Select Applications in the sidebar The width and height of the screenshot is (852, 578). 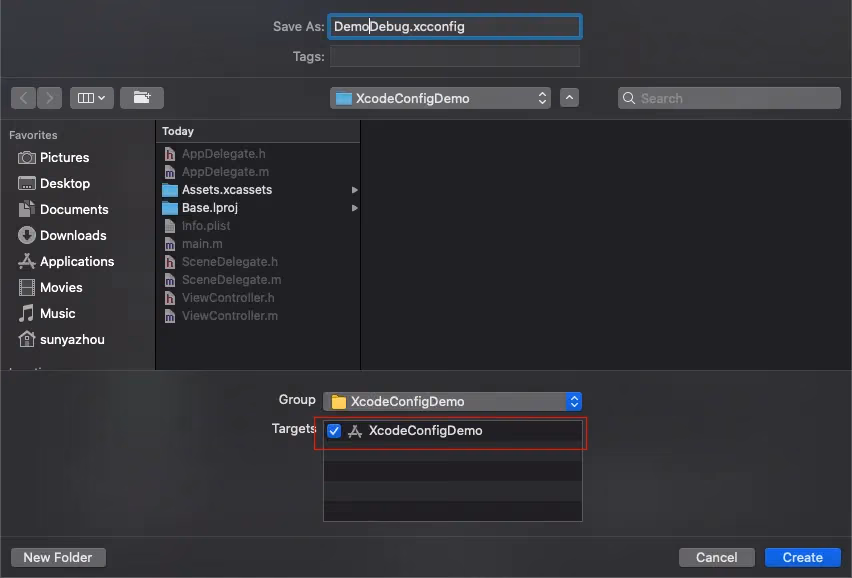(x=76, y=262)
